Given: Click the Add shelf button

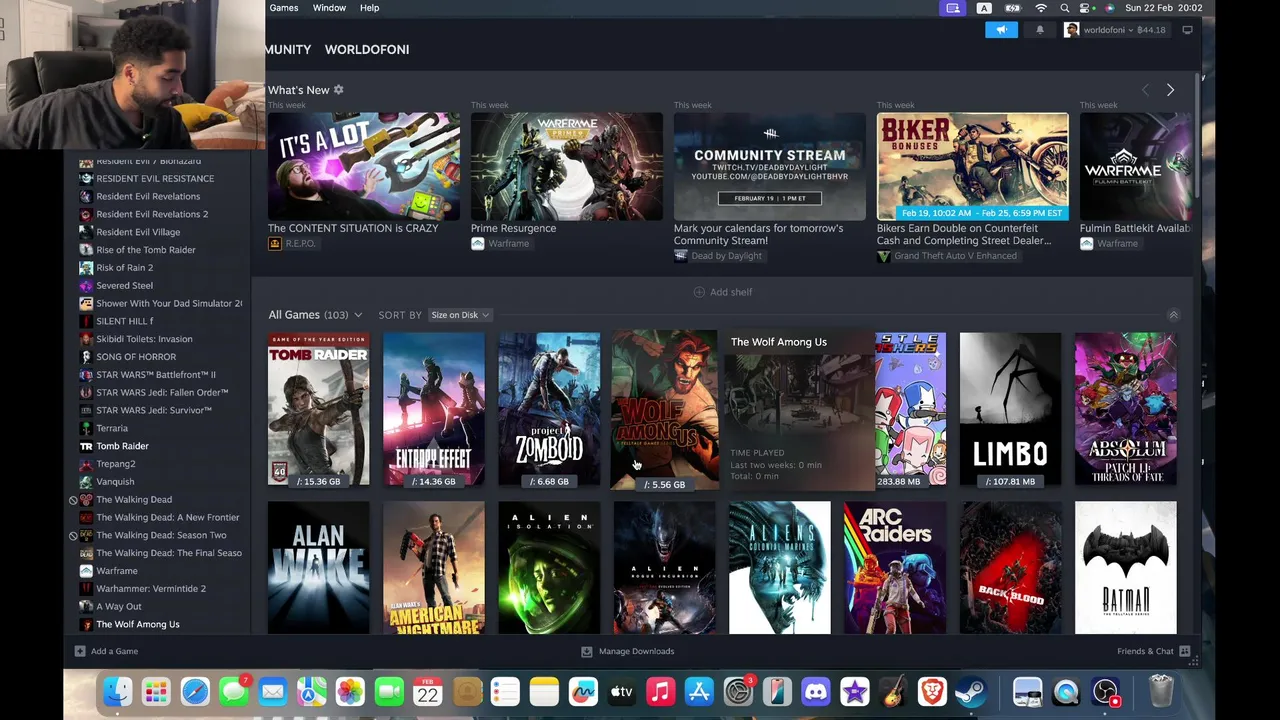Looking at the screenshot, I should (723, 292).
